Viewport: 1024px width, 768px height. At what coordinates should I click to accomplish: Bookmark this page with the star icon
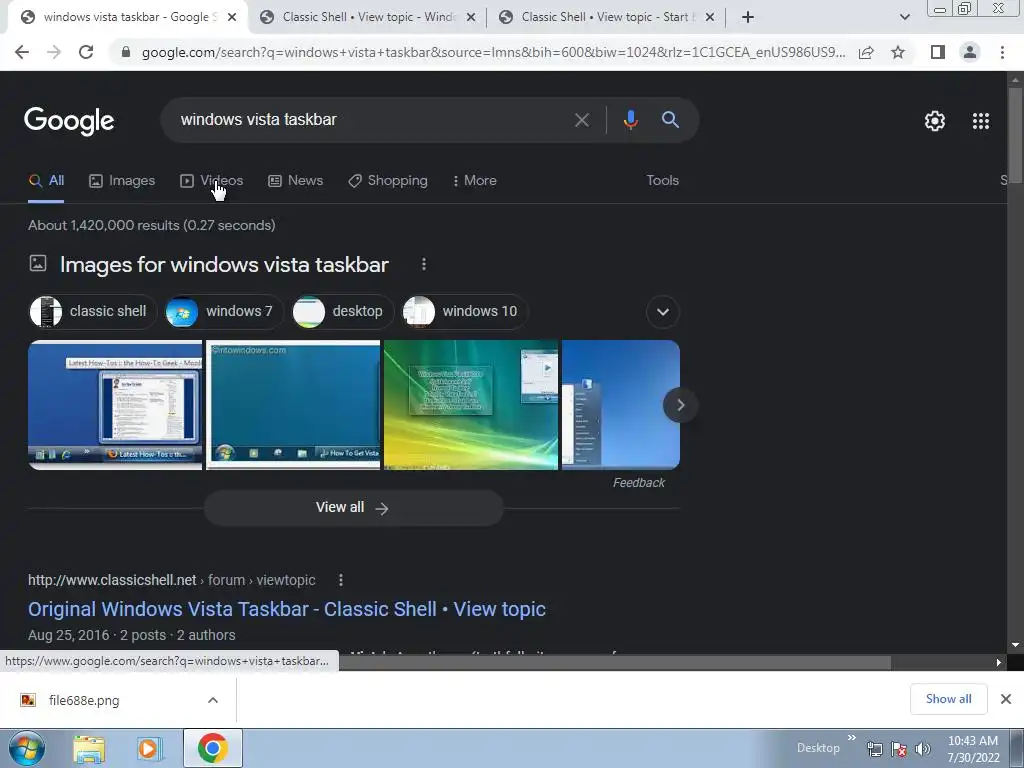pos(898,52)
